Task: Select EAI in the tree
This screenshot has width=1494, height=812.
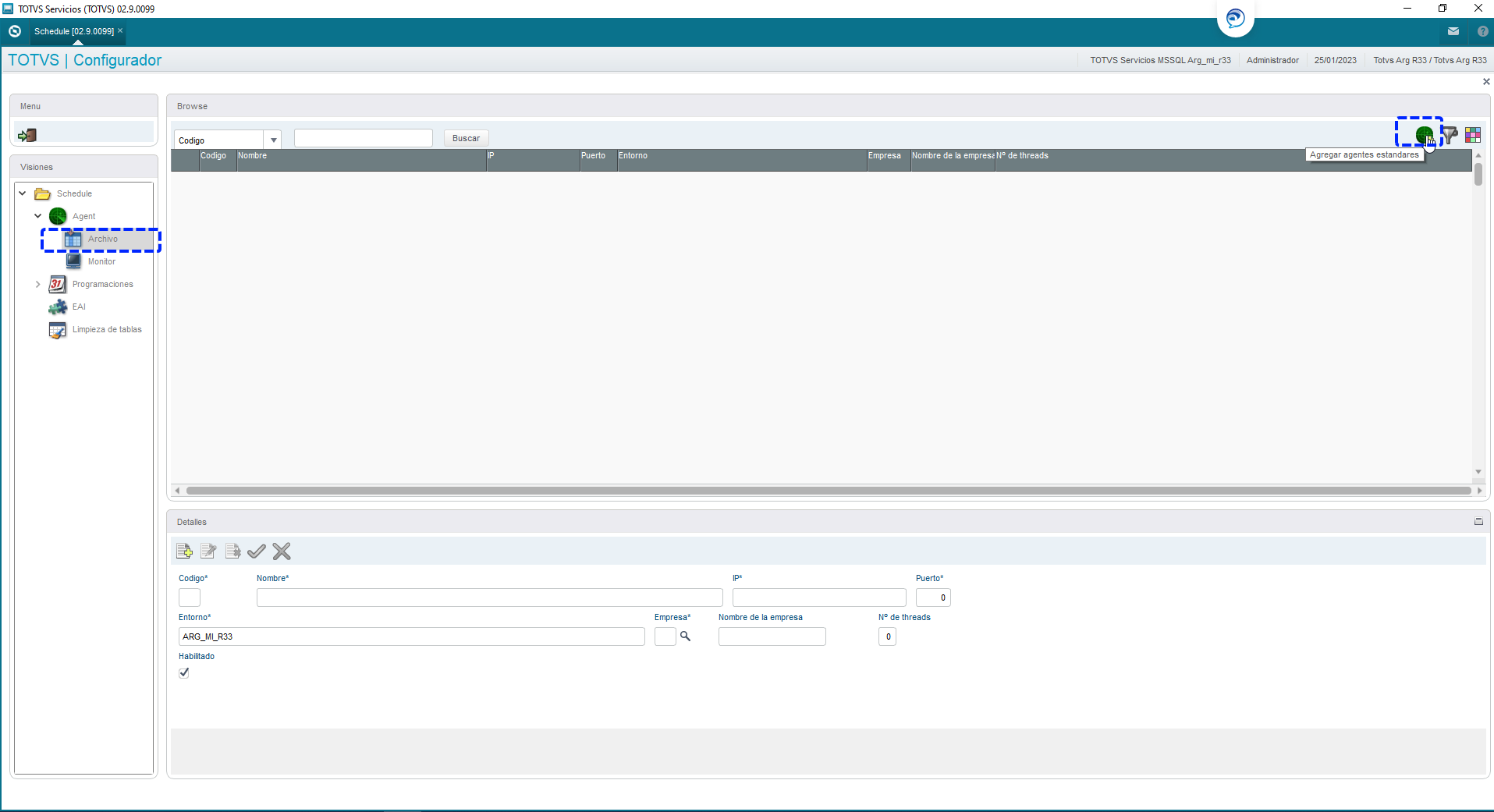Action: coord(79,307)
